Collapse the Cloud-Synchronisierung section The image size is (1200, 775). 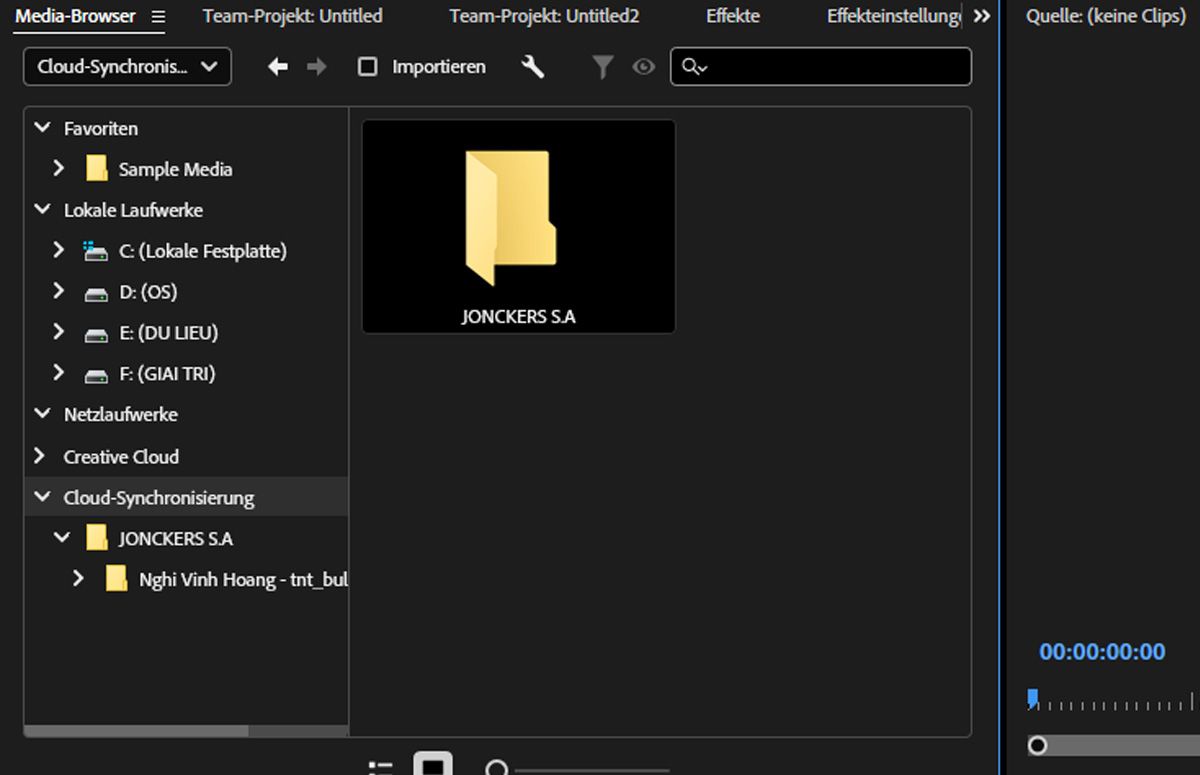tap(42, 497)
